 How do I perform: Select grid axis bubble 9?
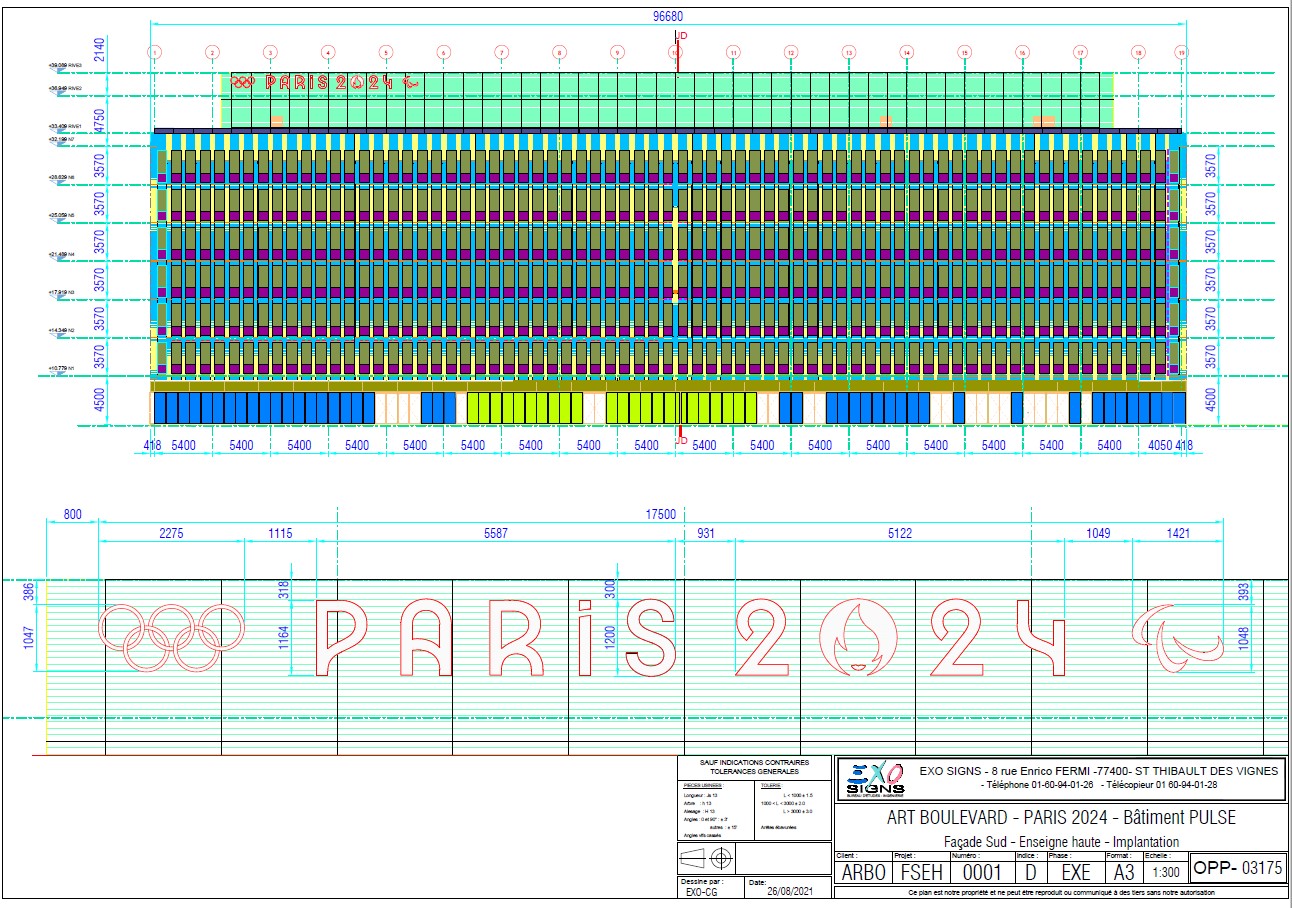[x=617, y=51]
